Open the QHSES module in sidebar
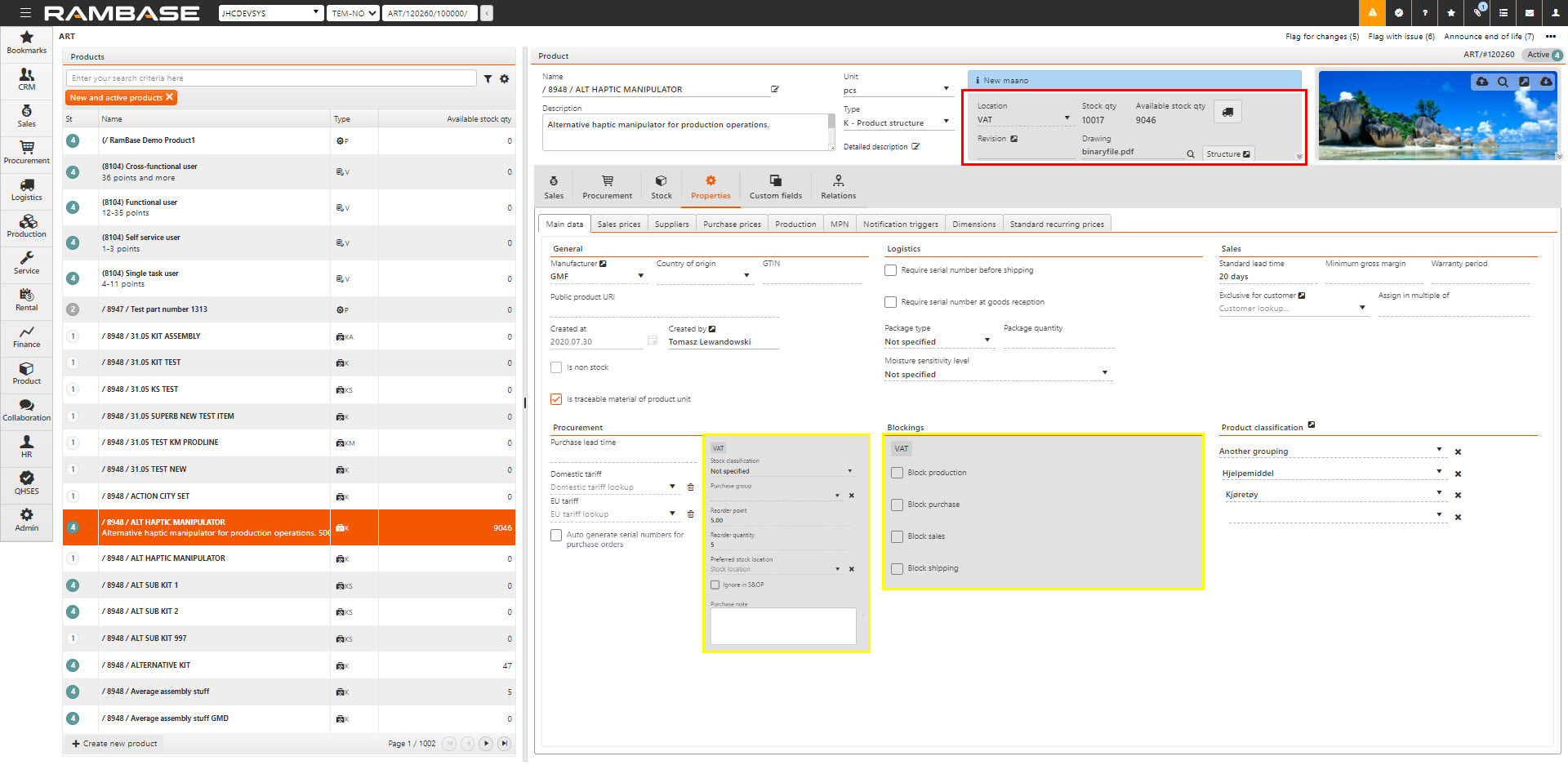 pyautogui.click(x=26, y=483)
